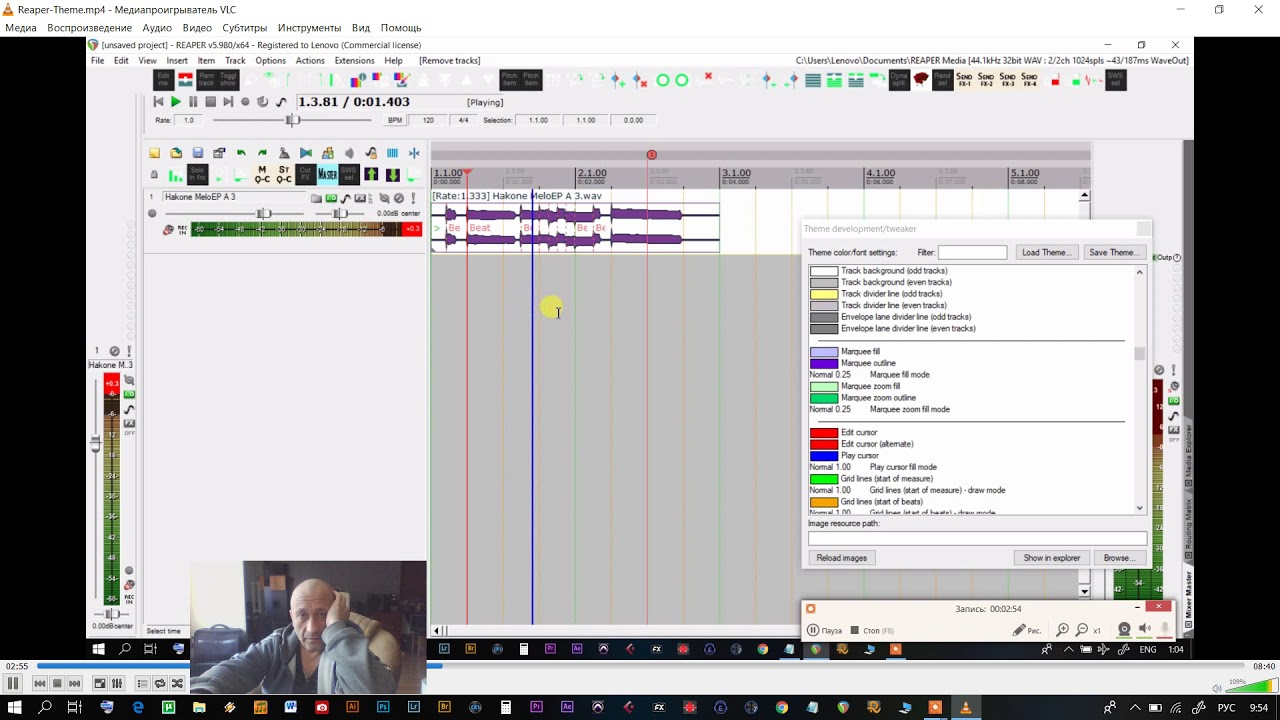Toggle the grid lines icon
The height and width of the screenshot is (720, 1280).
click(x=392, y=153)
